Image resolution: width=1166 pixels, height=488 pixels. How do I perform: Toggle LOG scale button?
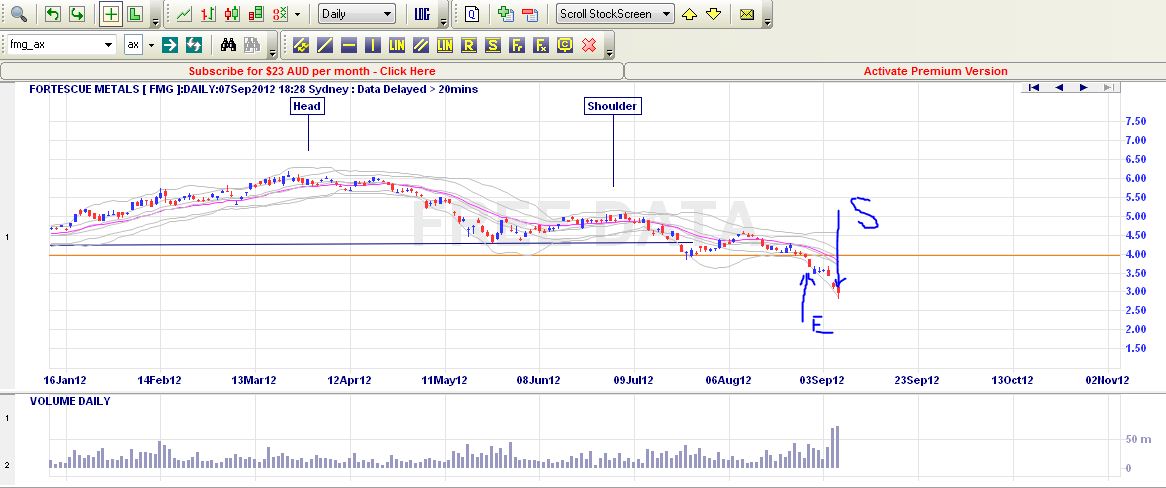[422, 13]
